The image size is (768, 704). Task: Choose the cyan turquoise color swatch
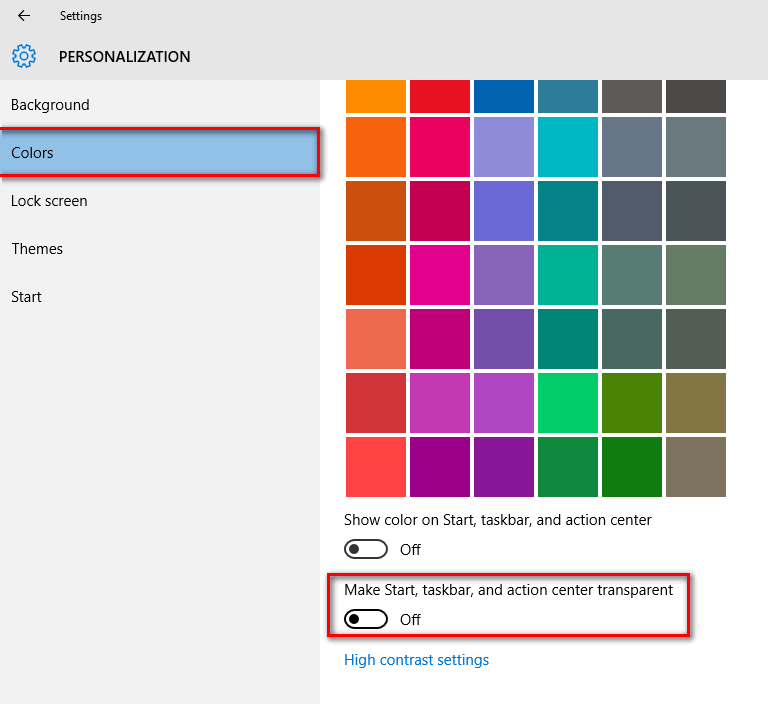point(568,146)
